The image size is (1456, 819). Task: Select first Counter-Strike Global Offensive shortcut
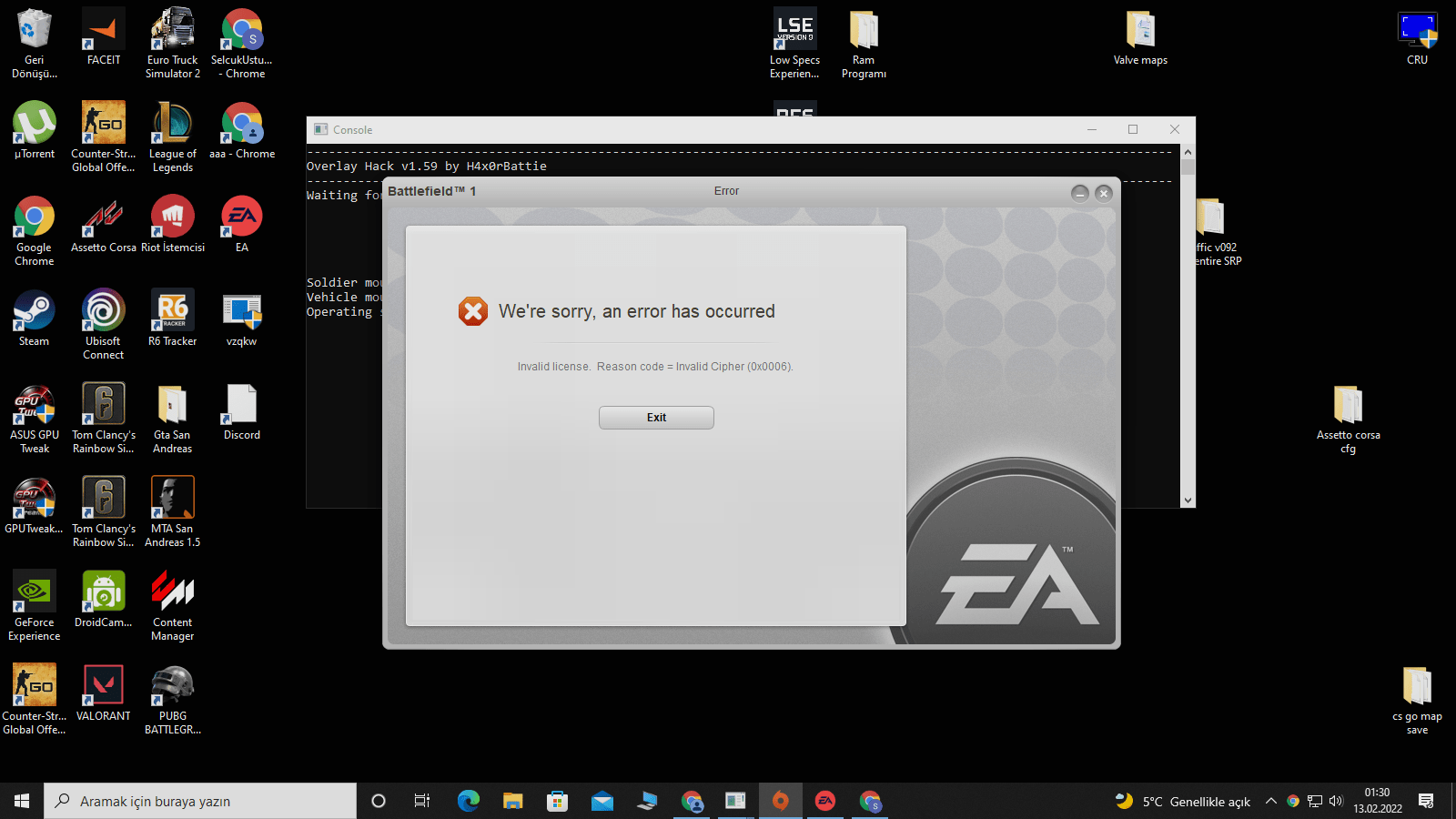point(104,136)
